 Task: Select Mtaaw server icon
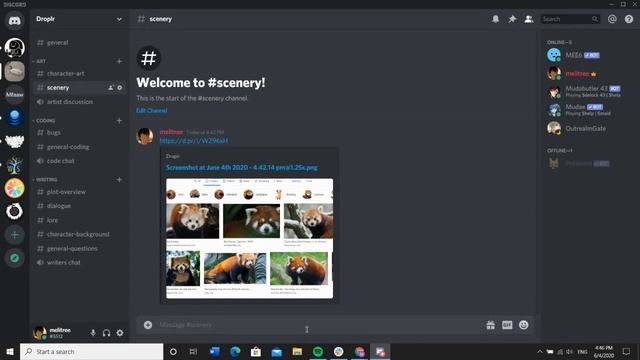(x=14, y=94)
